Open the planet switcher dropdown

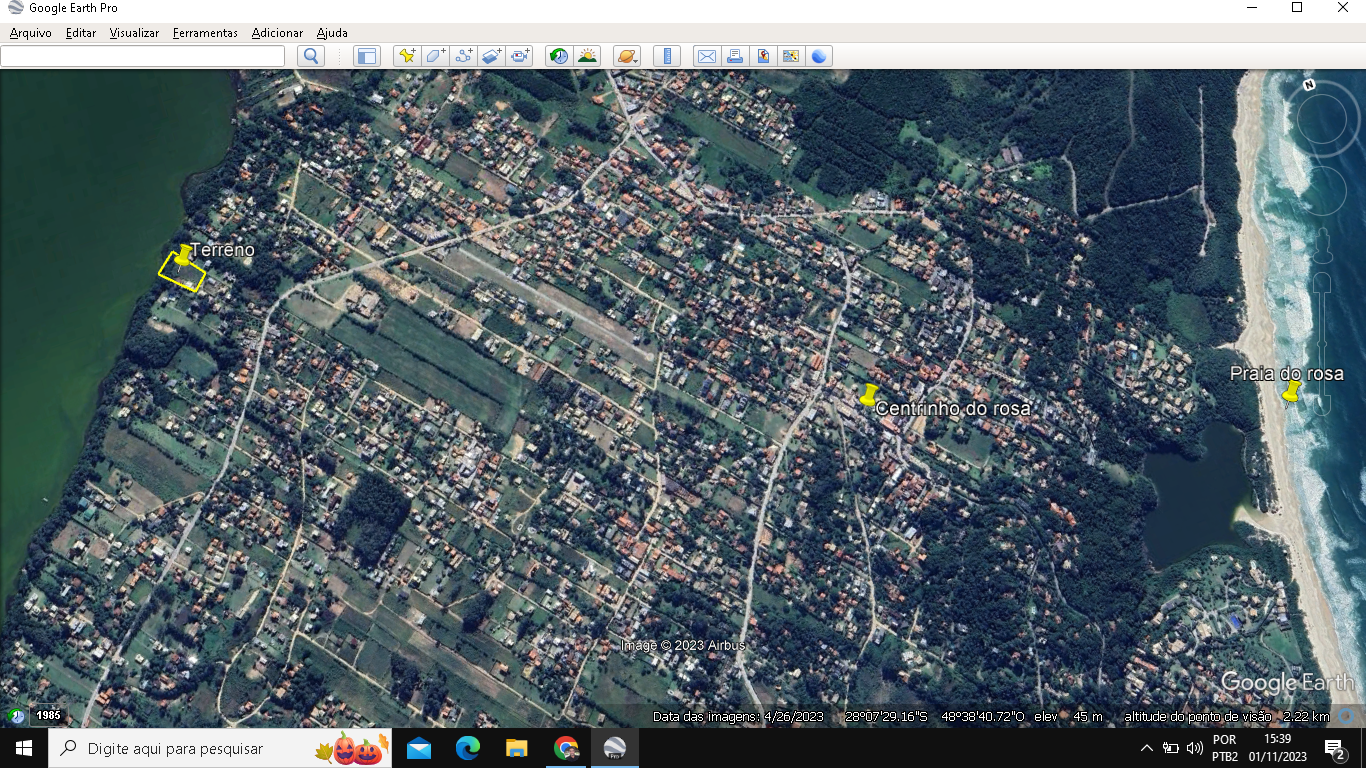coord(627,56)
